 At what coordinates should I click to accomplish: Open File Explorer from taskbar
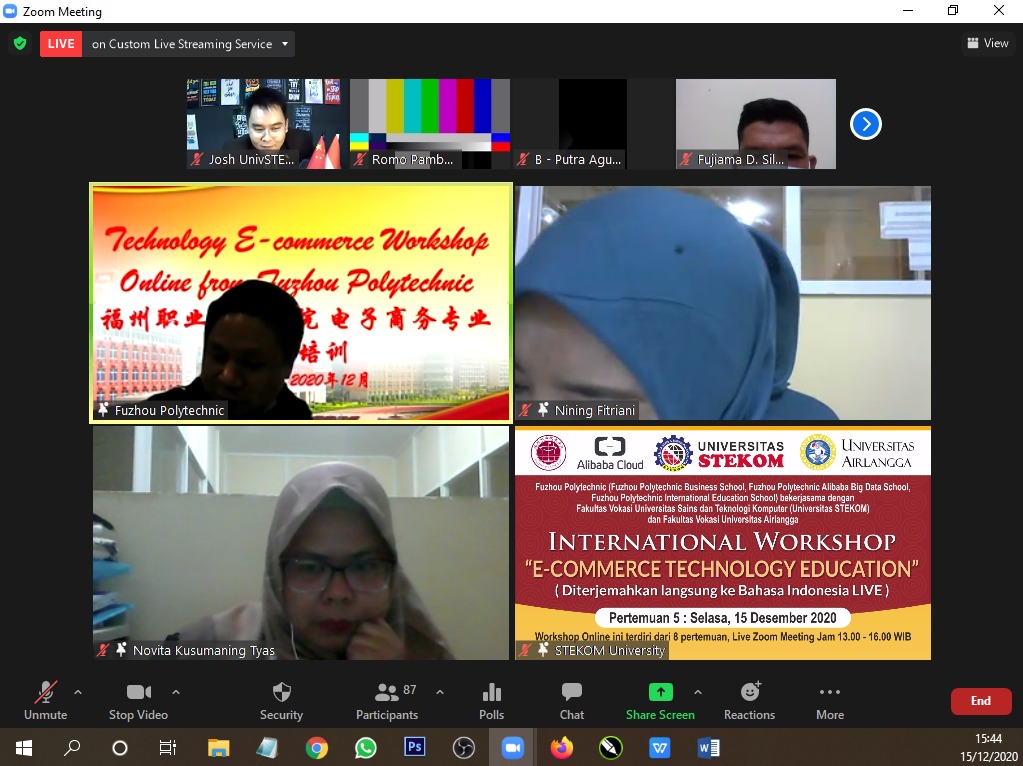pos(219,748)
